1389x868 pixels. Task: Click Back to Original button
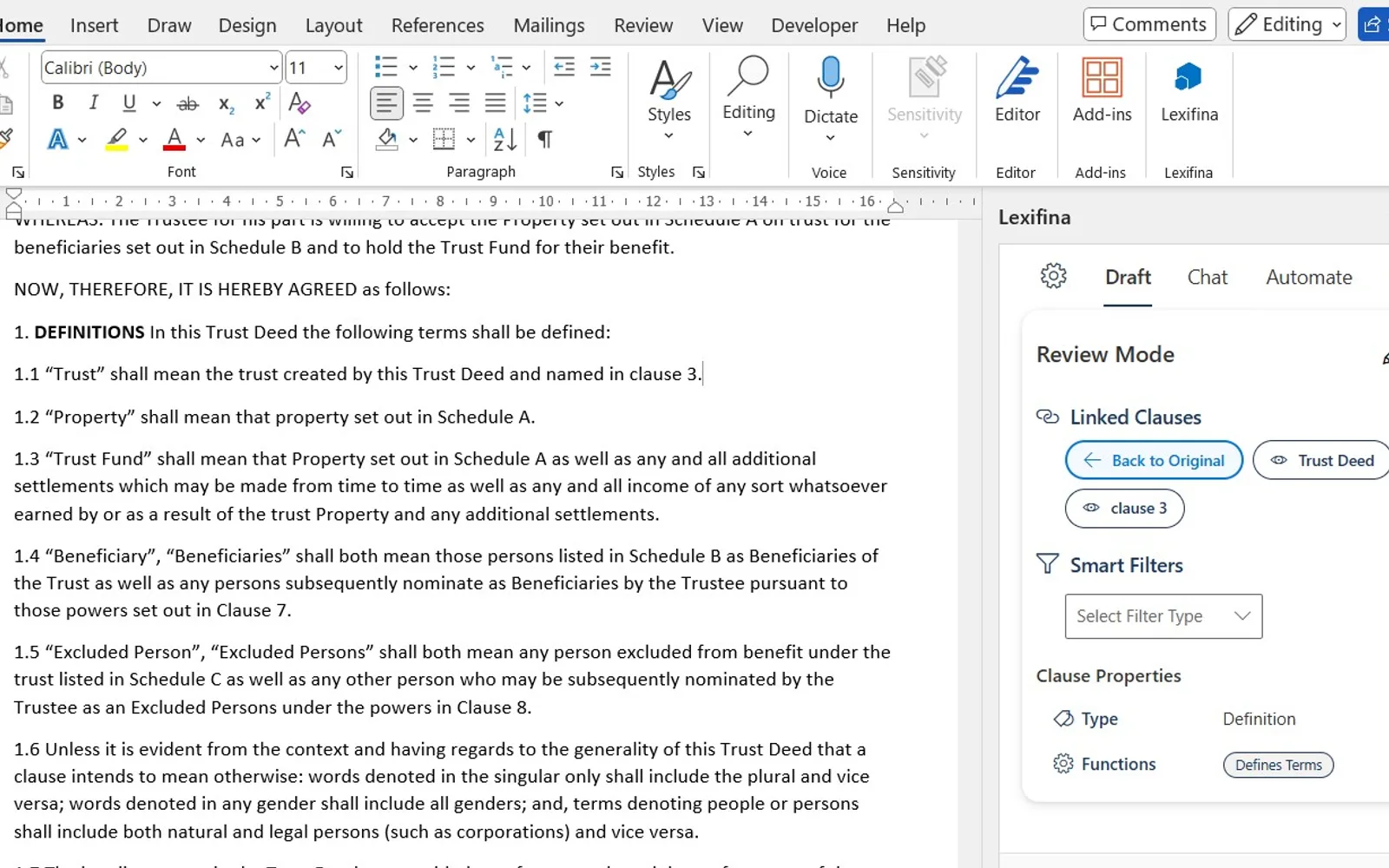(x=1154, y=460)
